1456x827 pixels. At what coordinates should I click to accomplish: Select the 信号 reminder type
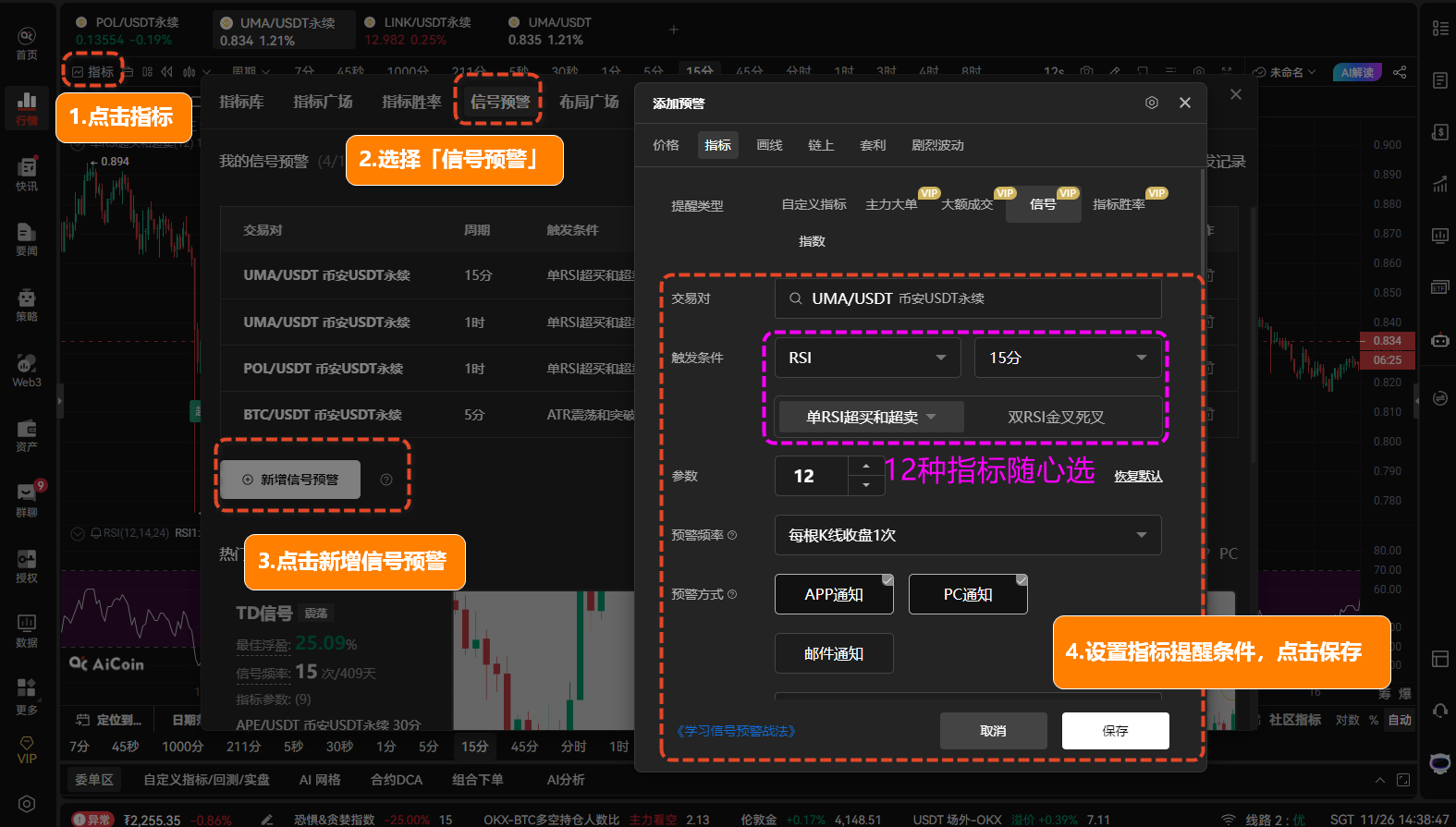tap(1043, 204)
